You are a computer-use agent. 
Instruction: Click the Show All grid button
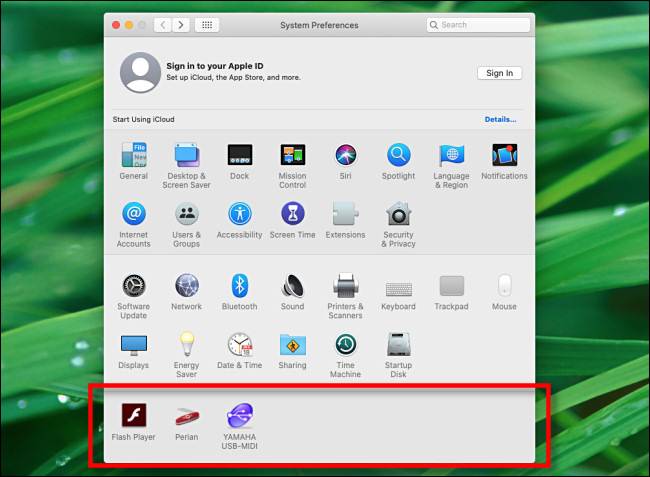[207, 25]
